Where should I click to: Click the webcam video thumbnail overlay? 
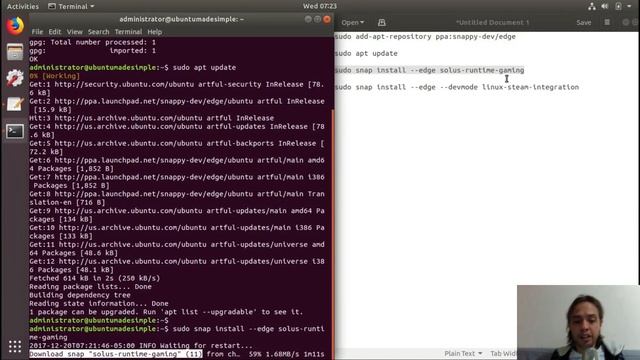[578, 322]
